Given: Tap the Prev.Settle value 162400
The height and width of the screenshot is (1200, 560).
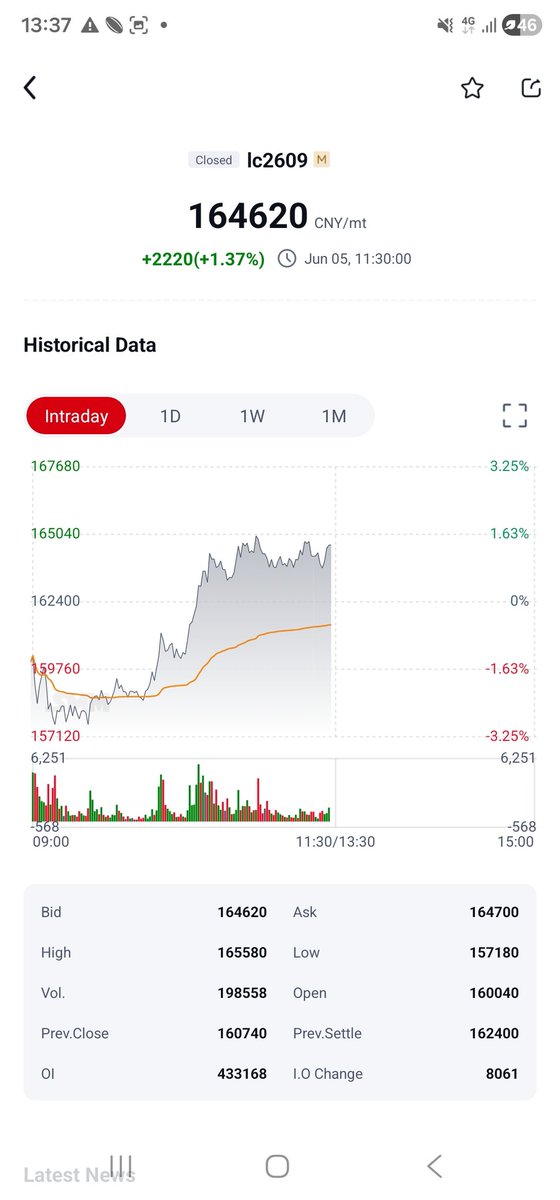Looking at the screenshot, I should click(x=494, y=1034).
